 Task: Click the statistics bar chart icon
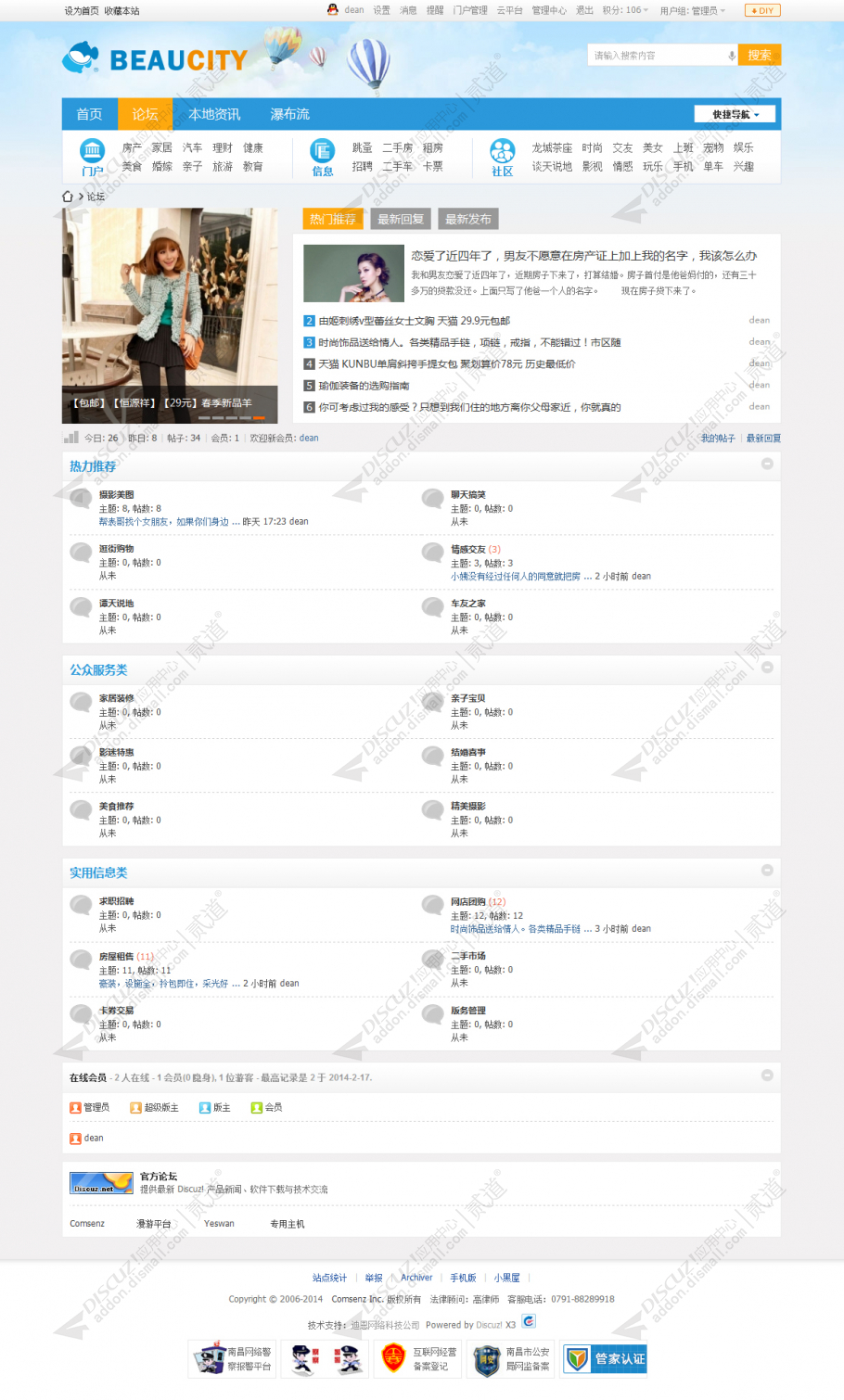(x=70, y=438)
